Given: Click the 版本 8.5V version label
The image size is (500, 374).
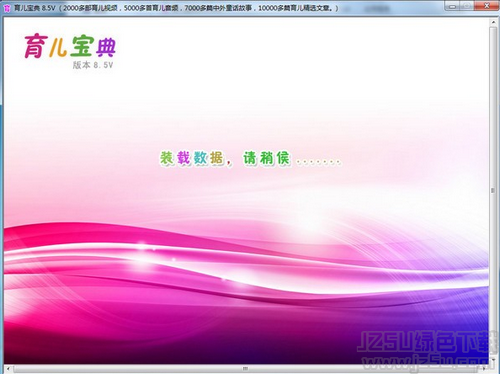Looking at the screenshot, I should [x=93, y=65].
